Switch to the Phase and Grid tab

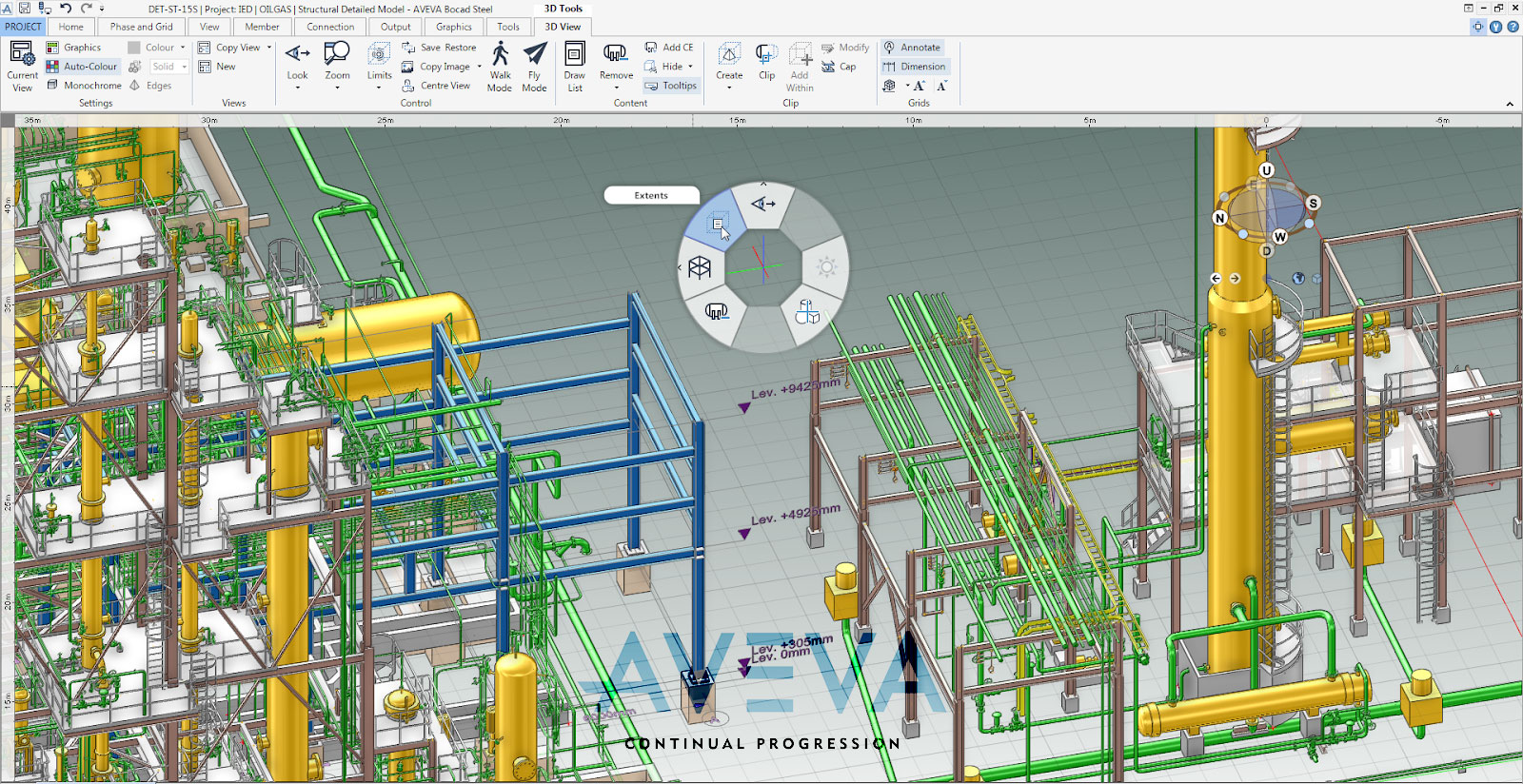[x=142, y=27]
